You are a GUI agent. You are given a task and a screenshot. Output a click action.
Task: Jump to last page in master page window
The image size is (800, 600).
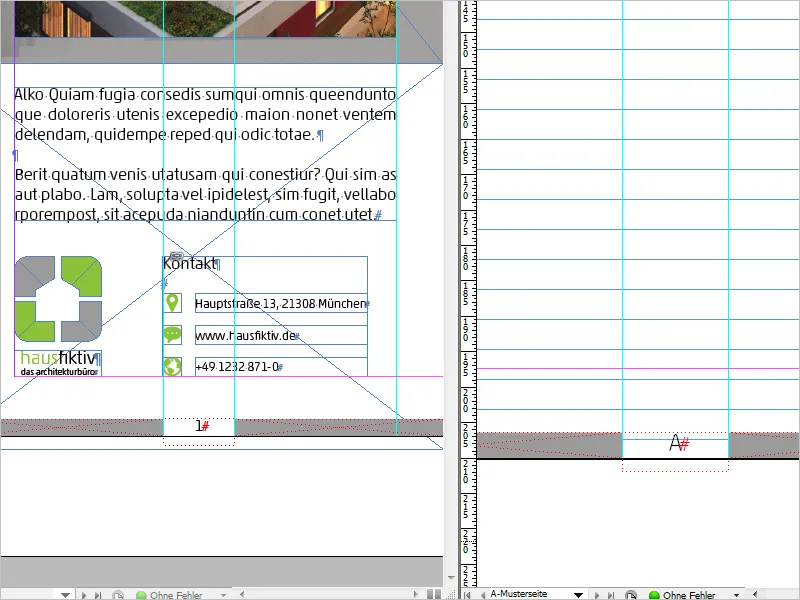(611, 595)
